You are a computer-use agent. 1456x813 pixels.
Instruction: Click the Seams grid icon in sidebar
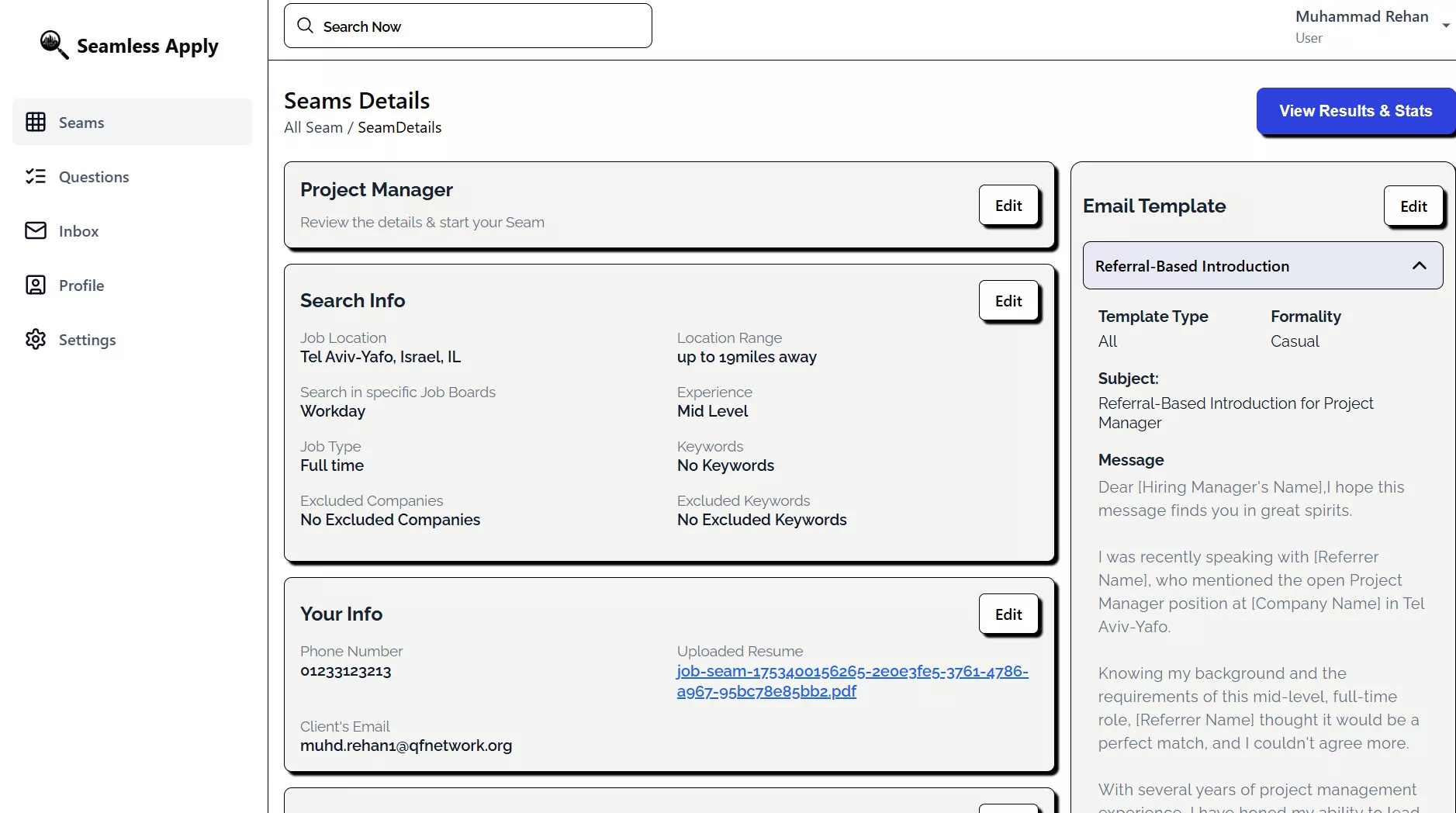click(x=36, y=122)
